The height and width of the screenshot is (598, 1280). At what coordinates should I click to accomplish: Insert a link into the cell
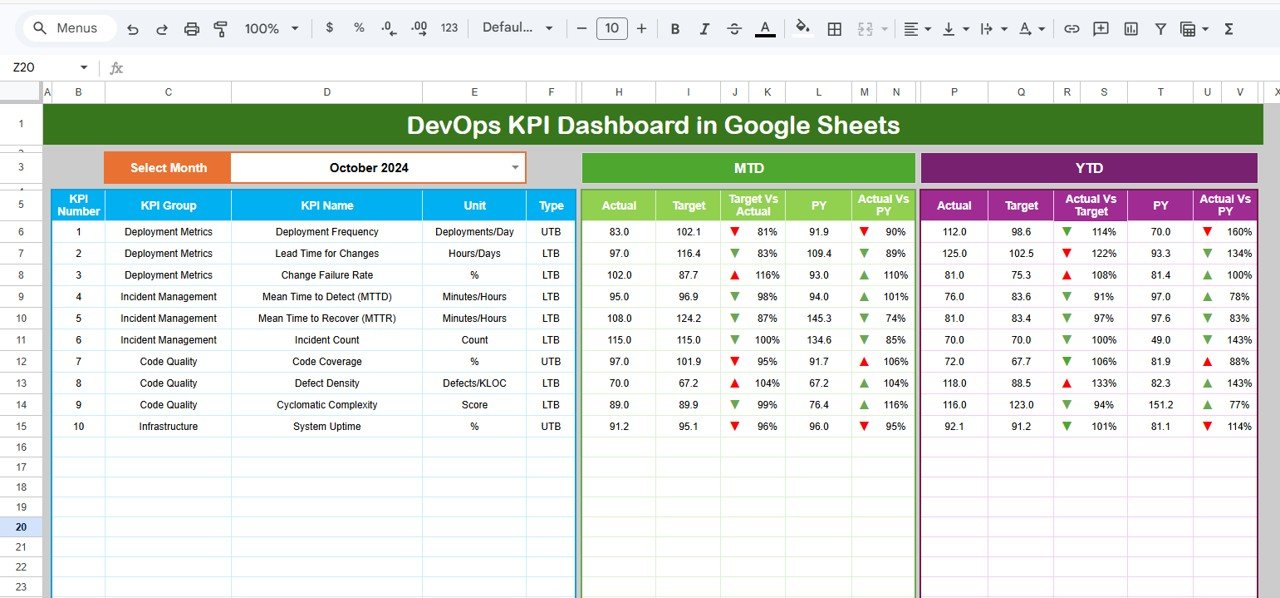pyautogui.click(x=1071, y=28)
